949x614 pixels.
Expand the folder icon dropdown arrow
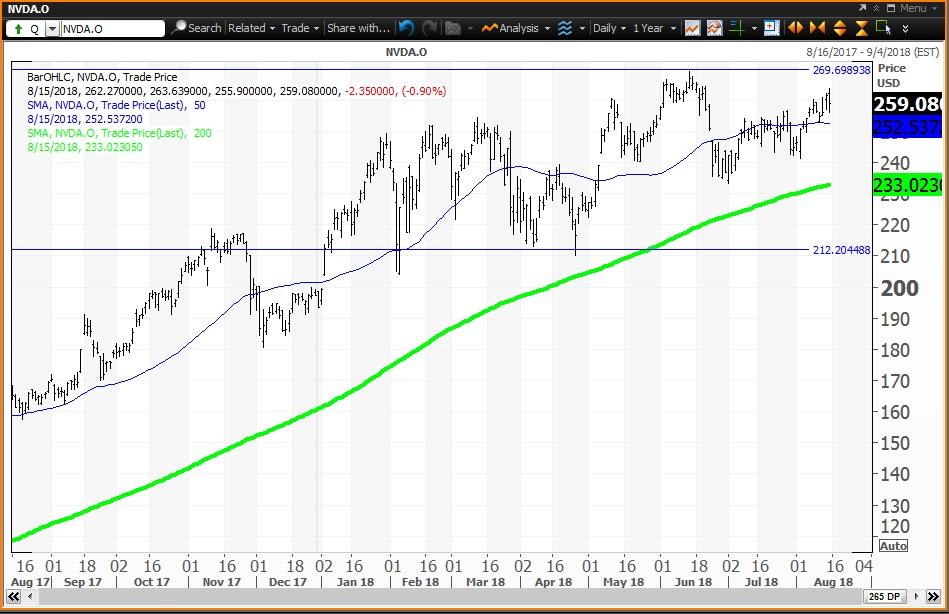[470, 28]
